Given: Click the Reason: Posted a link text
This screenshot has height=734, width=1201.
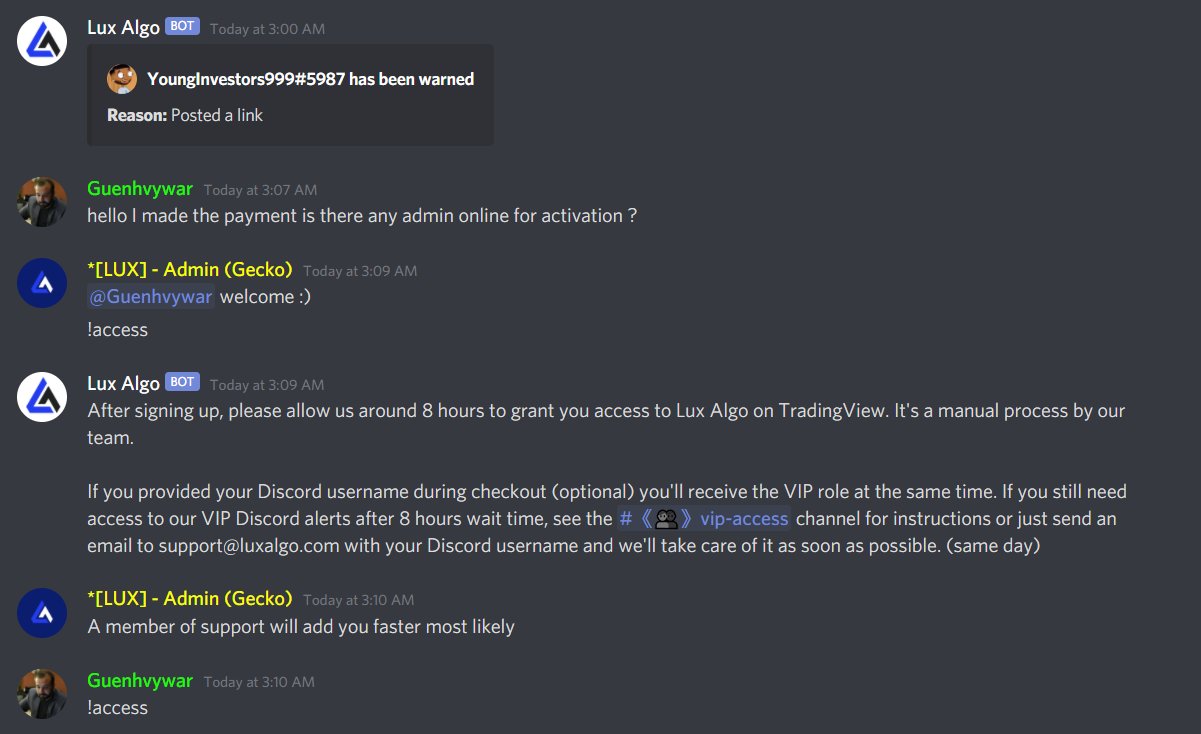Looking at the screenshot, I should (x=185, y=115).
